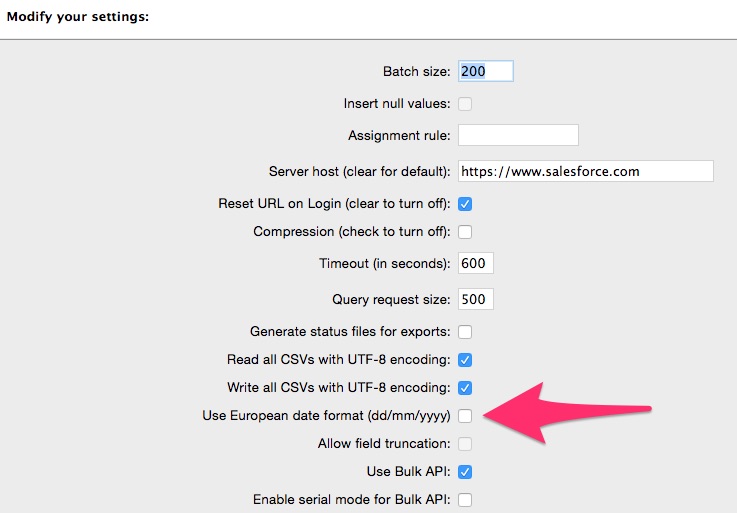The width and height of the screenshot is (737, 513).
Task: Click the 'Modify your settings:' heading
Action: [x=78, y=17]
